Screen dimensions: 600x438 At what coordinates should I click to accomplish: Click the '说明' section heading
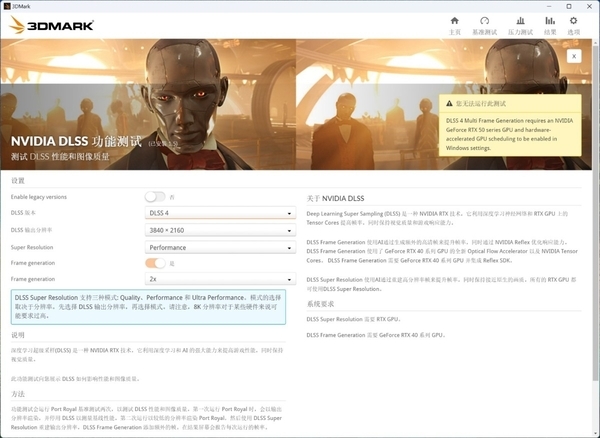18,335
